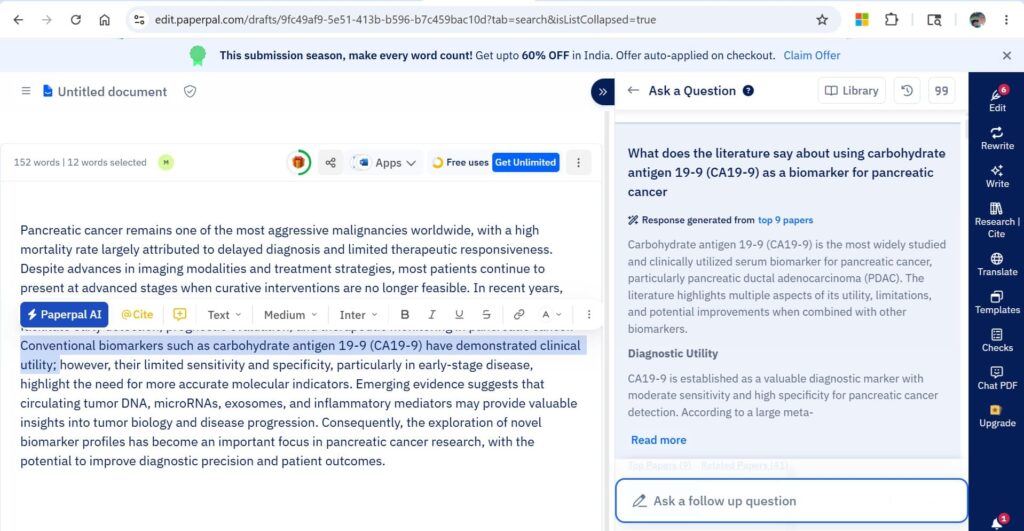Open the Medium font size dropdown
Screen dimensions: 1024x531
tap(290, 315)
